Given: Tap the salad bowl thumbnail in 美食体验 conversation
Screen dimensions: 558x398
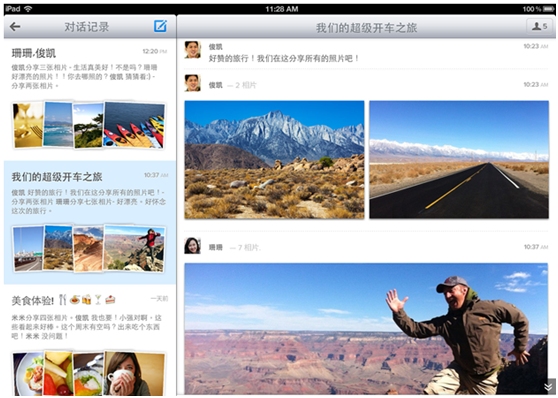Looking at the screenshot, I should 88,375.
